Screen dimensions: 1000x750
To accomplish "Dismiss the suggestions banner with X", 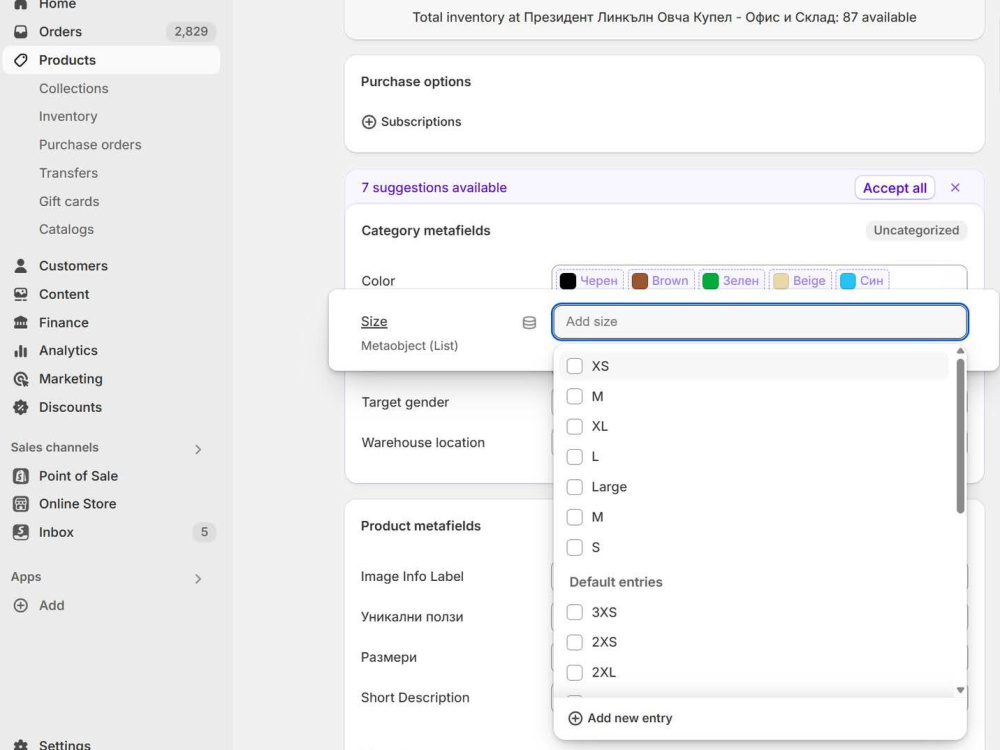I will point(955,188).
